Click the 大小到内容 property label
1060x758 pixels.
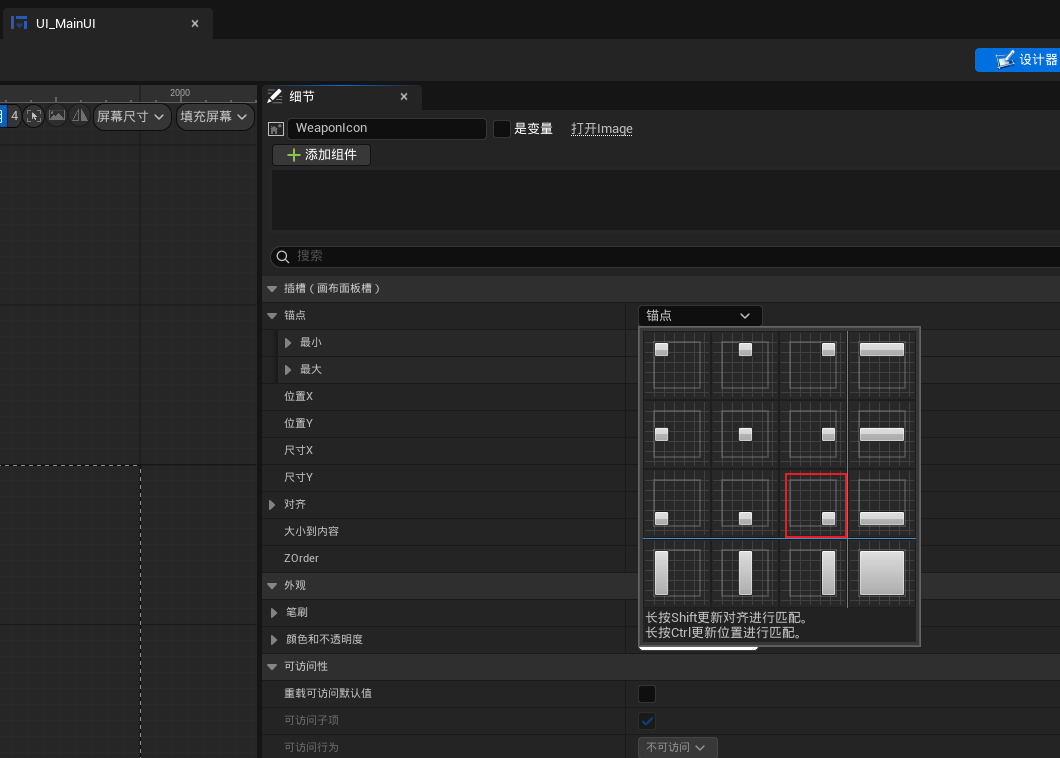311,531
